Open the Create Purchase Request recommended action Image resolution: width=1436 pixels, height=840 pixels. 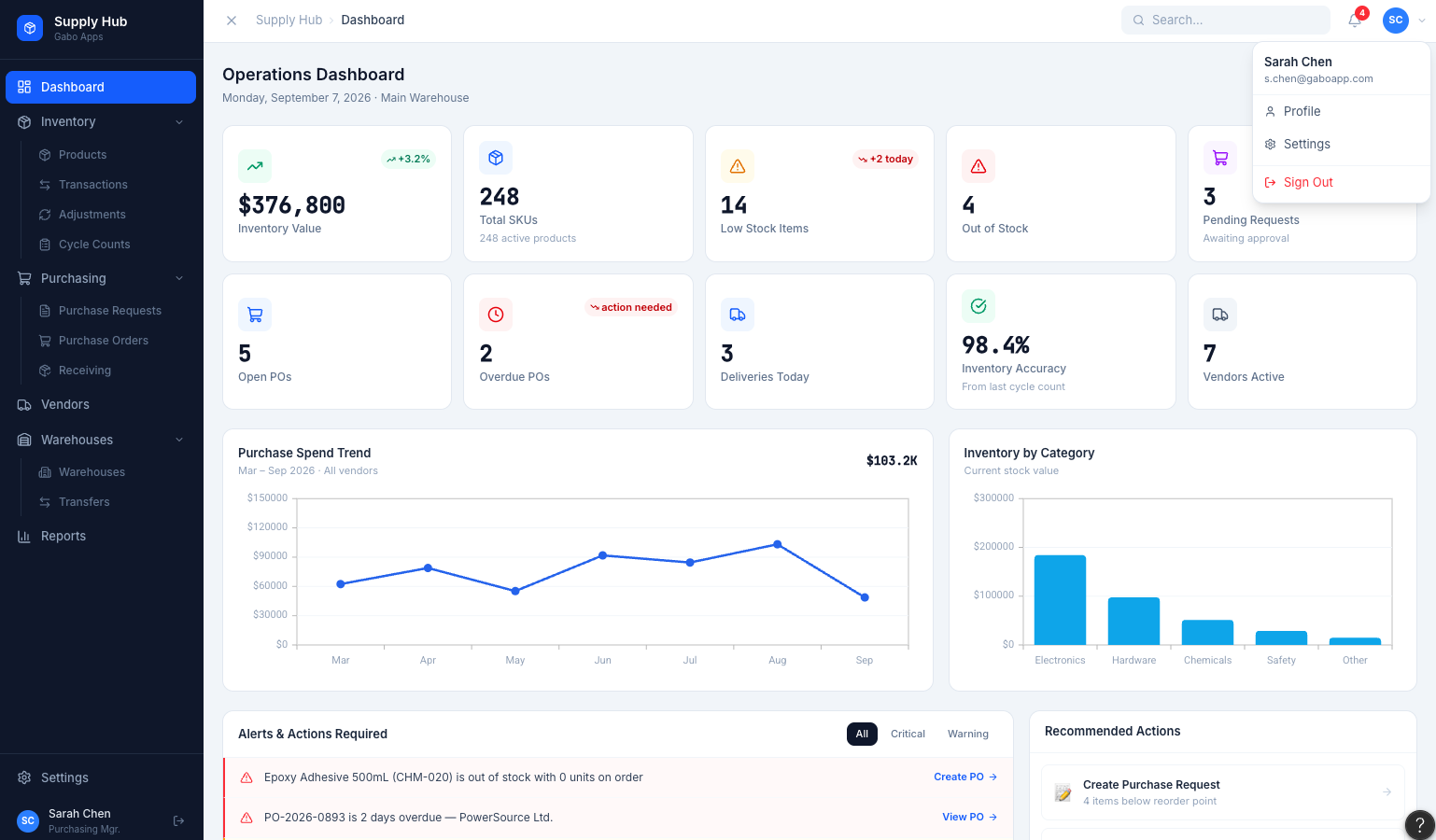(x=1223, y=792)
